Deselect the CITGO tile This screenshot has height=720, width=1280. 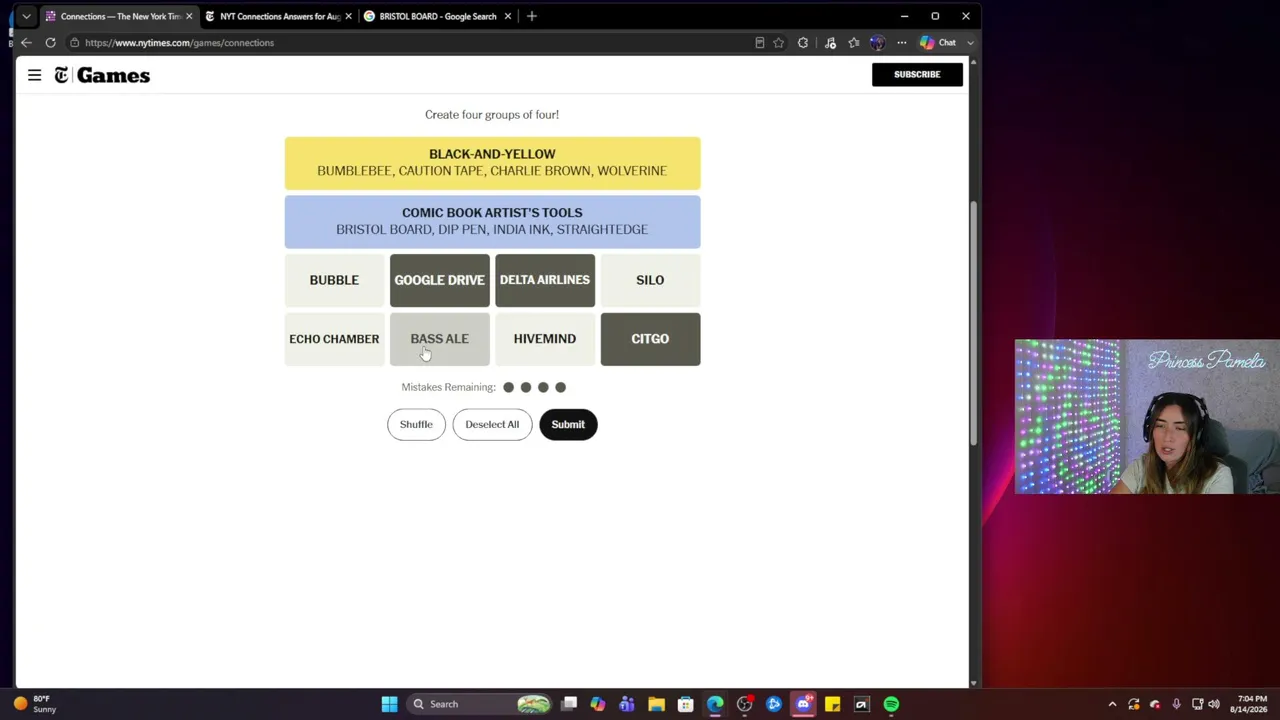pyautogui.click(x=650, y=339)
